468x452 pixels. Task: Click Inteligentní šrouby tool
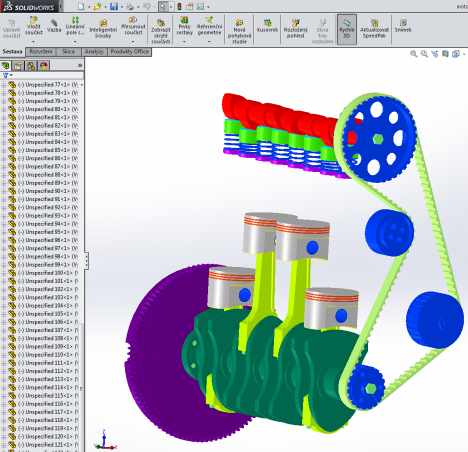(x=103, y=29)
